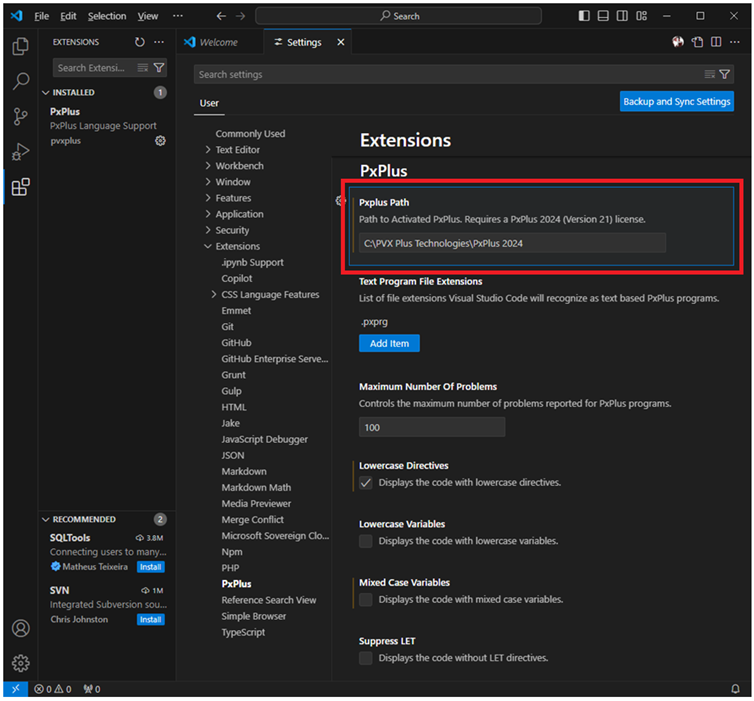Enable the Lowercase Variables checkbox
754x701 pixels.
pyautogui.click(x=366, y=541)
